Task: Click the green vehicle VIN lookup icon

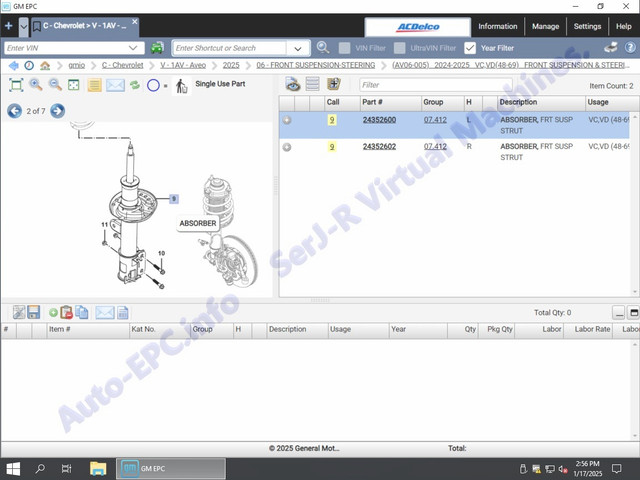Action: pos(157,48)
